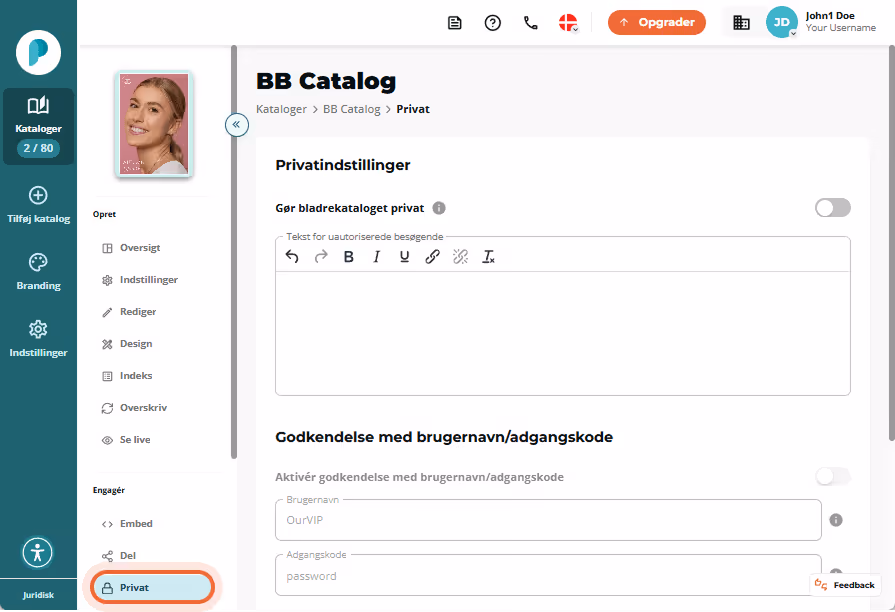Toggle Aktivér godkendelse med brugernavn/adgangskode switch

pyautogui.click(x=833, y=476)
